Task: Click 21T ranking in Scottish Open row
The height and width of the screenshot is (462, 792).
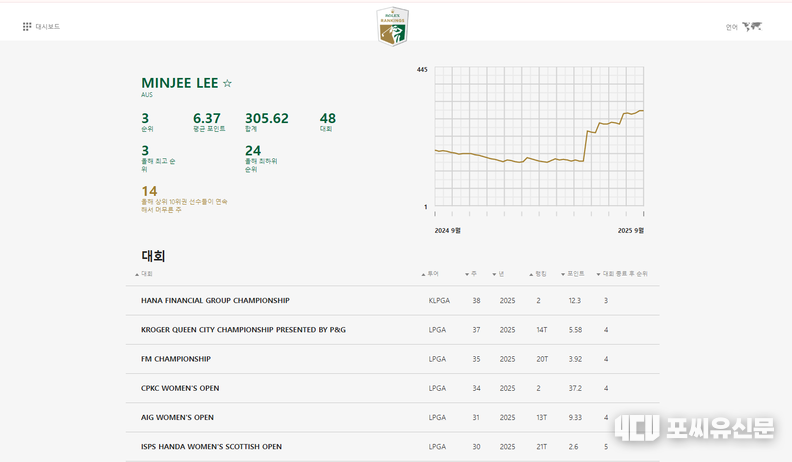Action: 541,447
